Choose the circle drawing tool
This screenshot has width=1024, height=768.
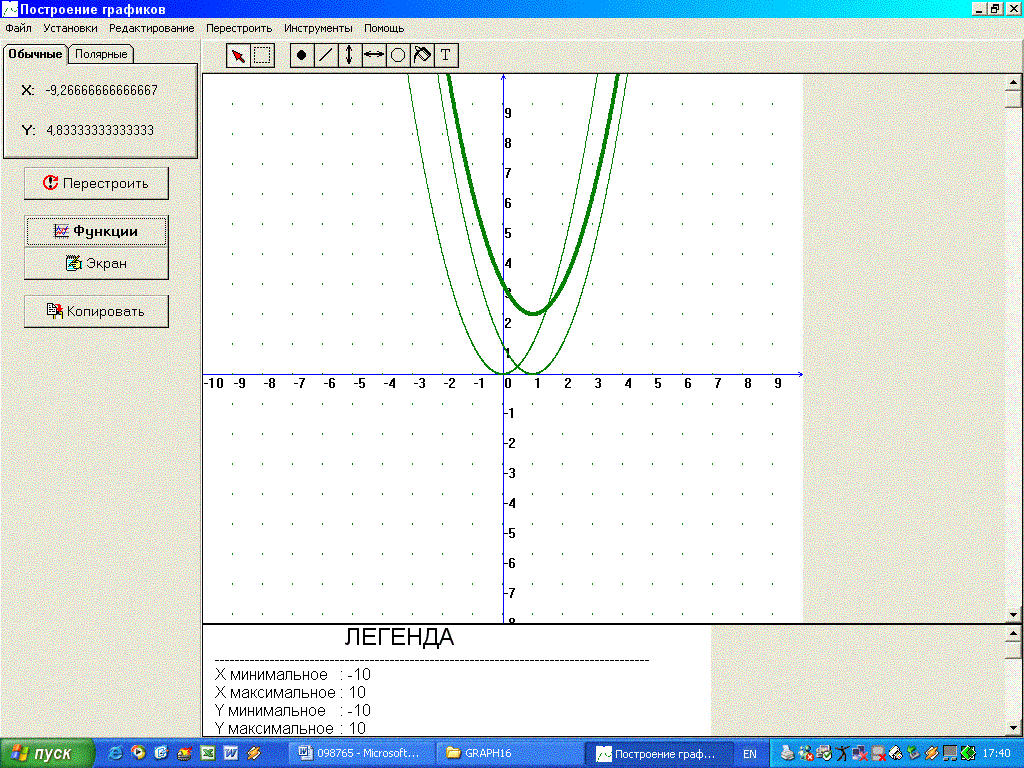[x=397, y=56]
